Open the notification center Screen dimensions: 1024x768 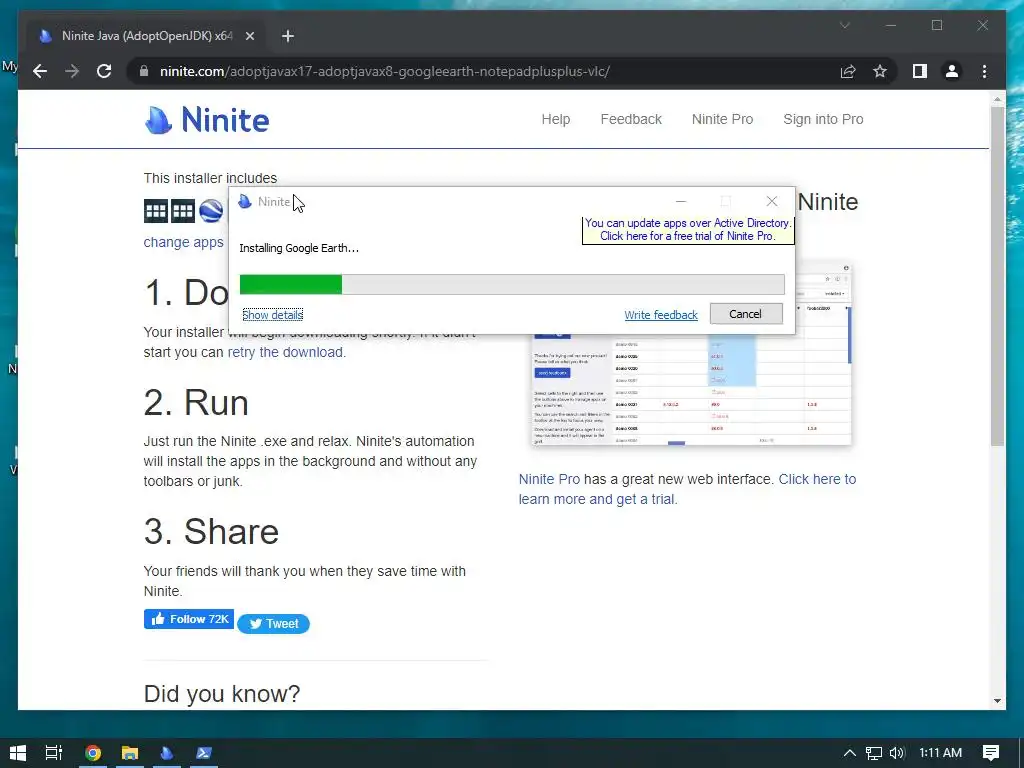point(991,753)
